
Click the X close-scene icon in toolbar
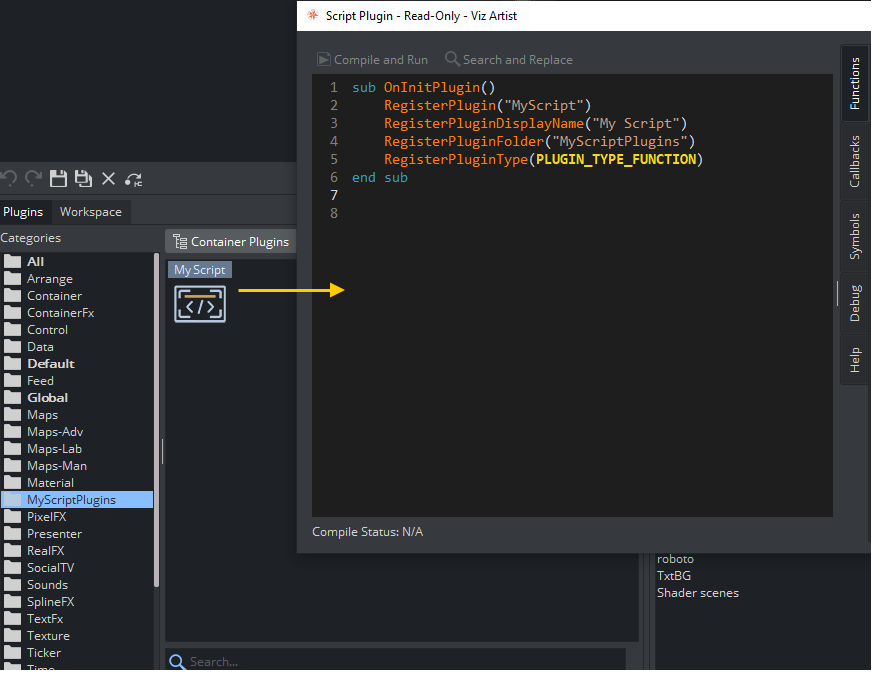[x=108, y=179]
